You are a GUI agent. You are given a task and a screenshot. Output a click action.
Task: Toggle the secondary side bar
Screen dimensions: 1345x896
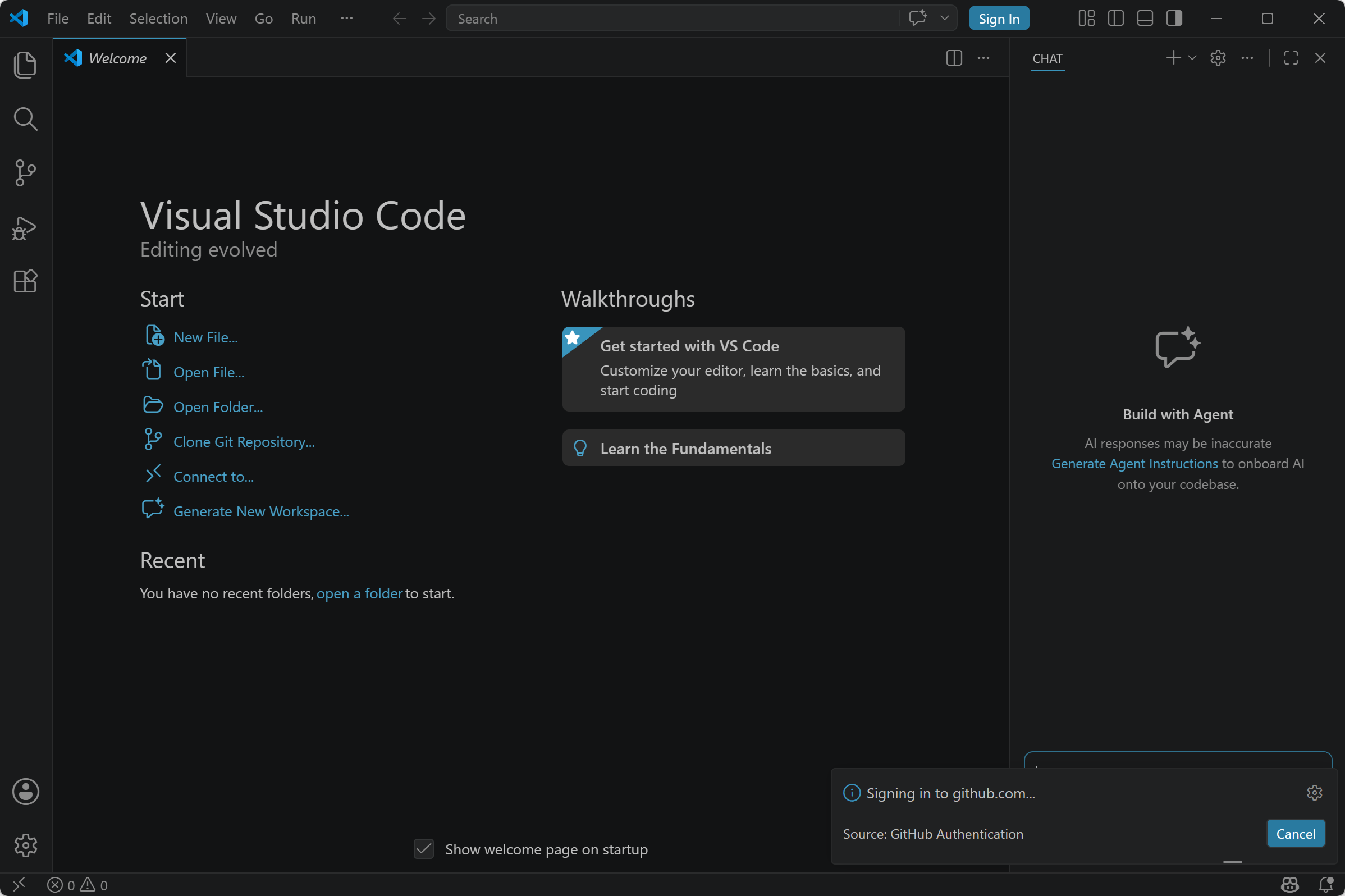(1174, 19)
